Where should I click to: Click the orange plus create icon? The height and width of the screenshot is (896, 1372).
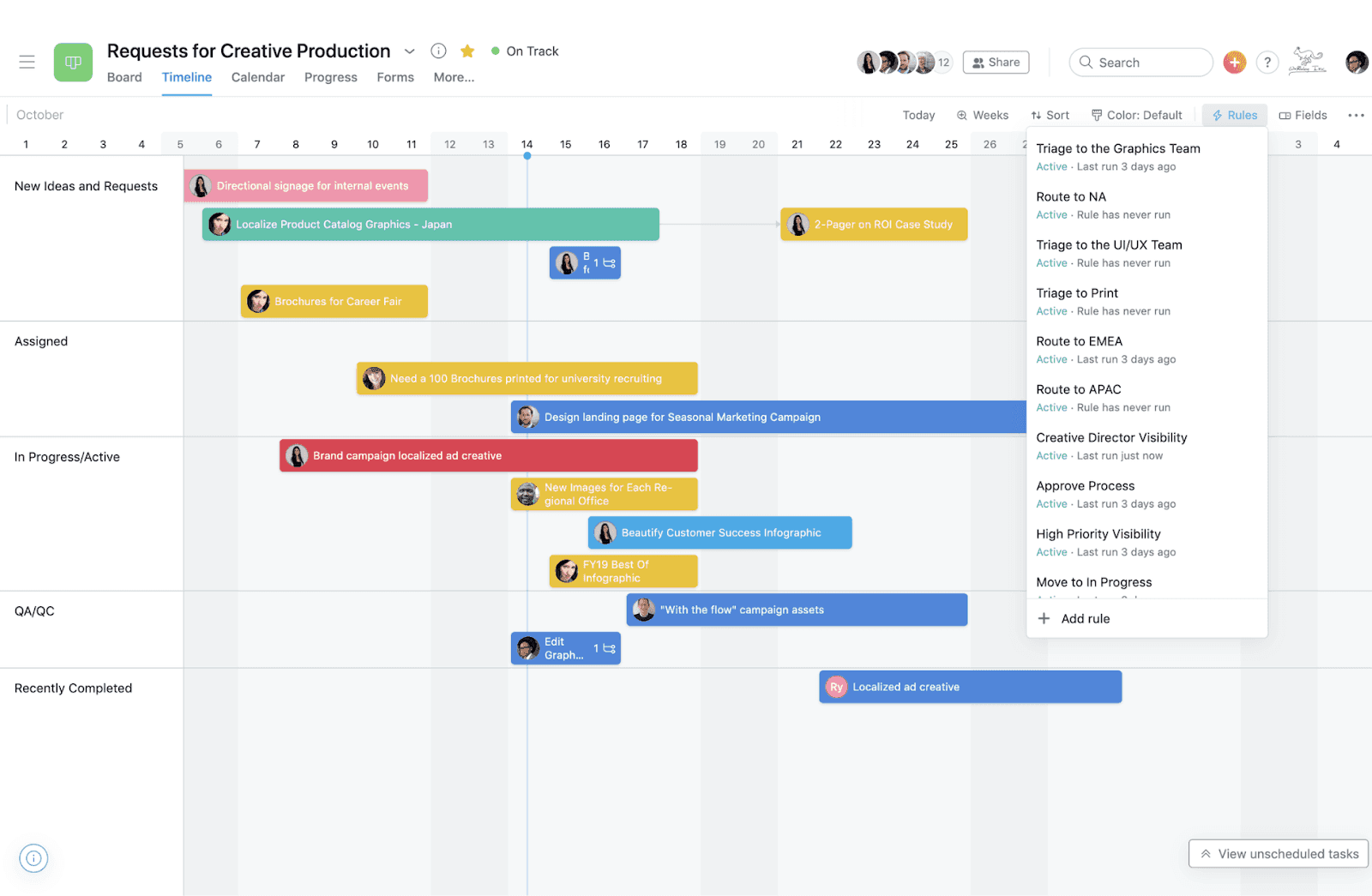[x=1234, y=62]
